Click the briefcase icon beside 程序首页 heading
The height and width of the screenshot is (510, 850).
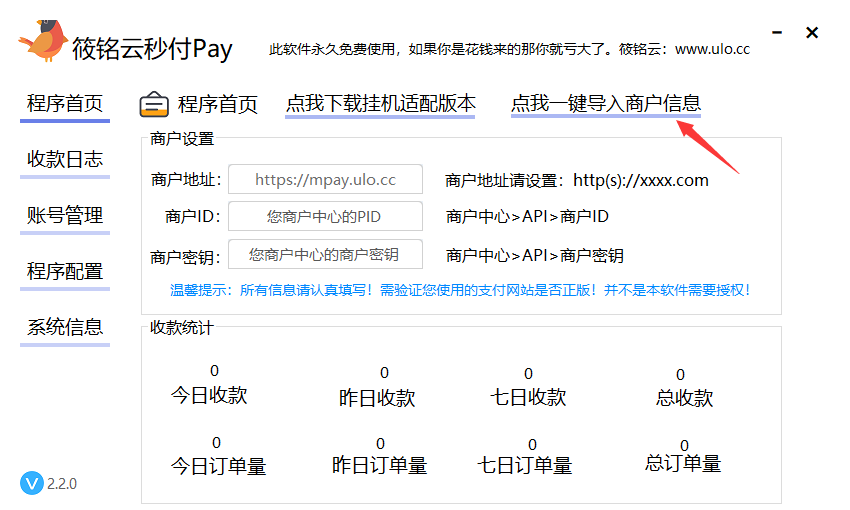pyautogui.click(x=154, y=104)
